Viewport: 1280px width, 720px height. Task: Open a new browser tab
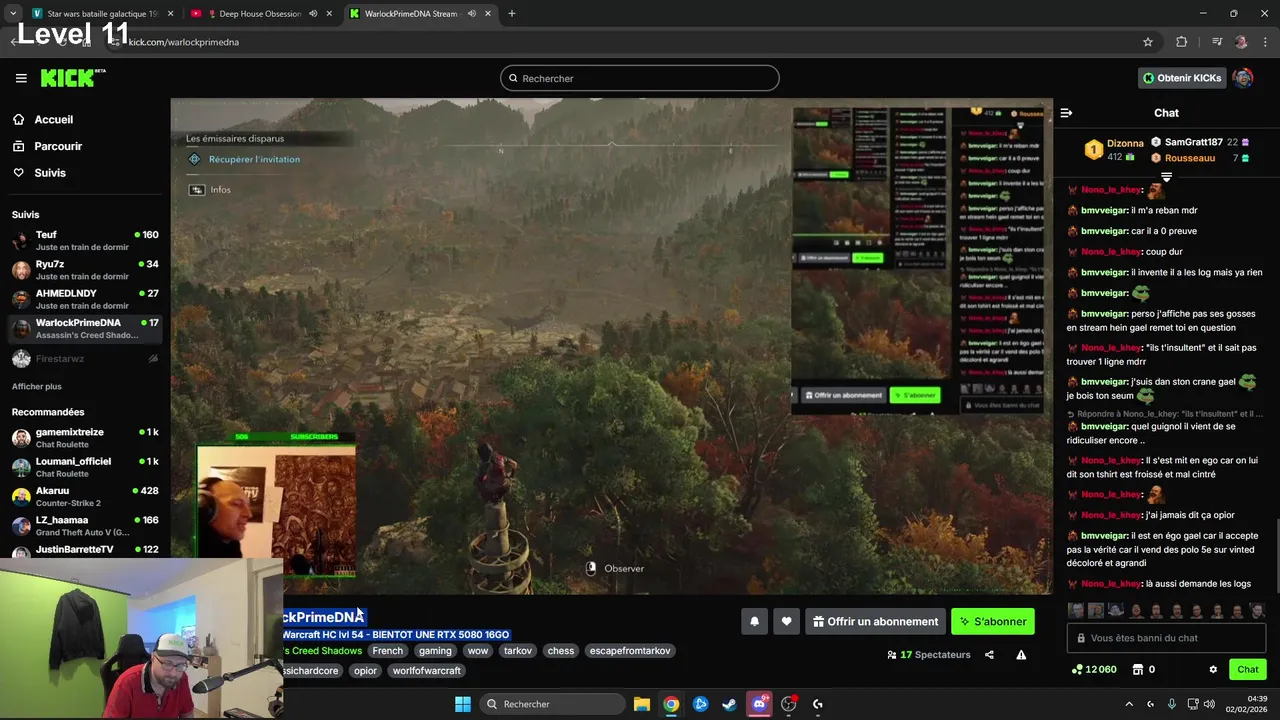click(512, 14)
